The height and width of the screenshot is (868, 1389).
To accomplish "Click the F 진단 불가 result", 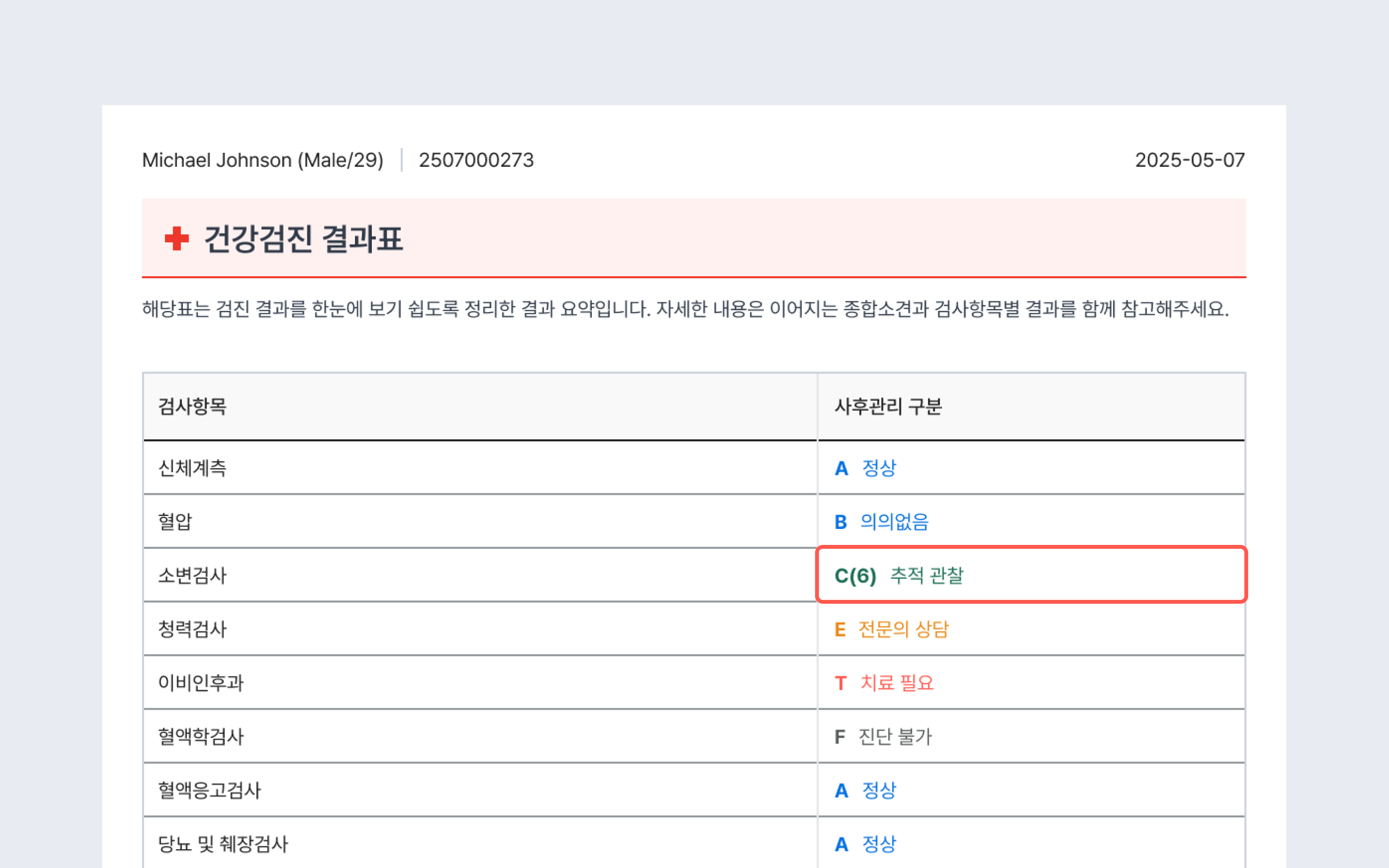I will [883, 736].
